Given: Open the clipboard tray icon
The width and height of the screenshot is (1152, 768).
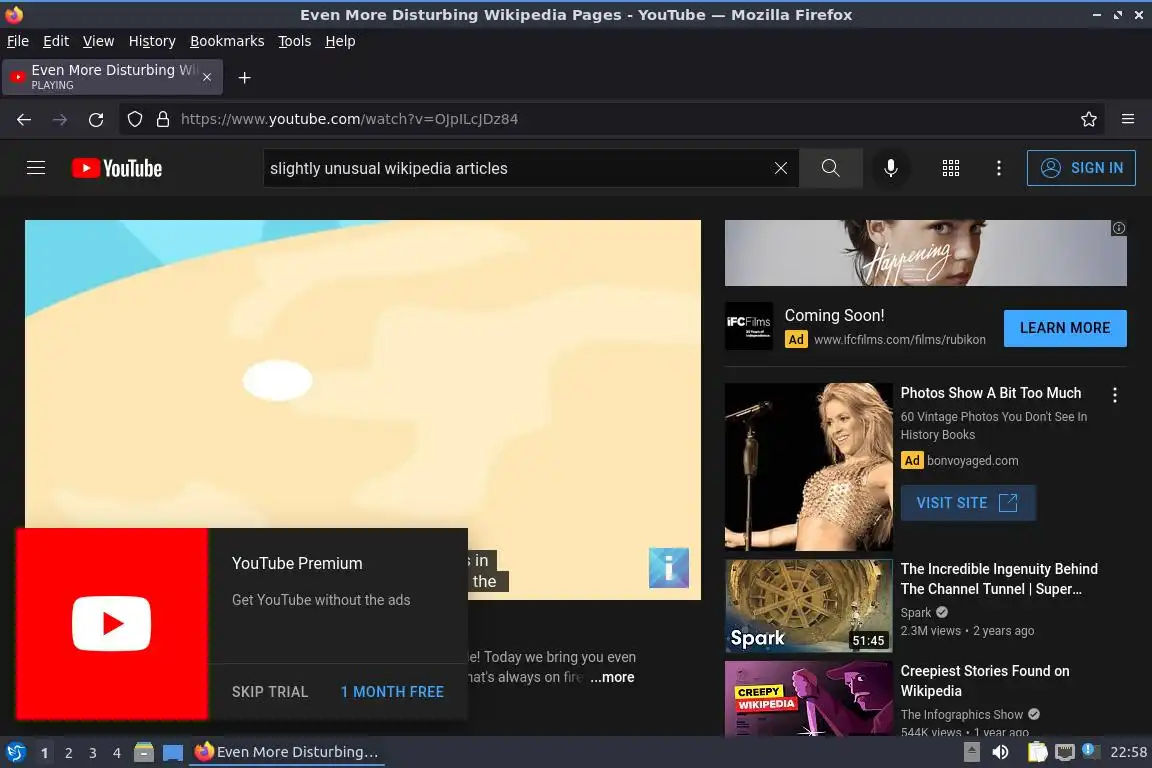Looking at the screenshot, I should [1037, 752].
